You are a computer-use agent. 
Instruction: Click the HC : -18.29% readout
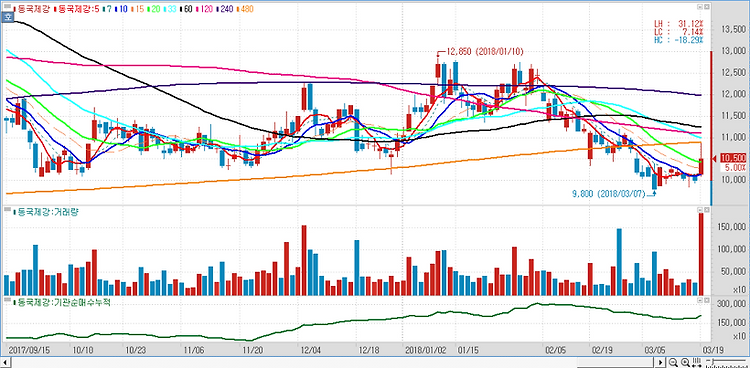(679, 40)
